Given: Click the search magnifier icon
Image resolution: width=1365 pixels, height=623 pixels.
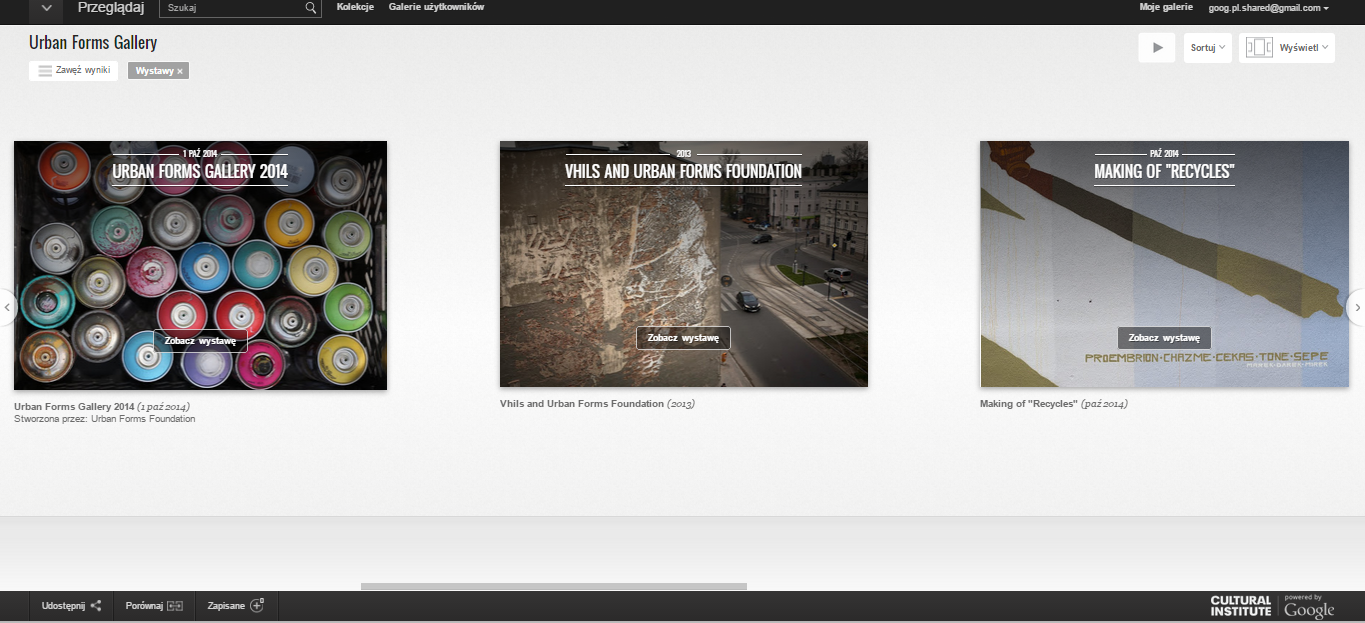Looking at the screenshot, I should pyautogui.click(x=311, y=8).
